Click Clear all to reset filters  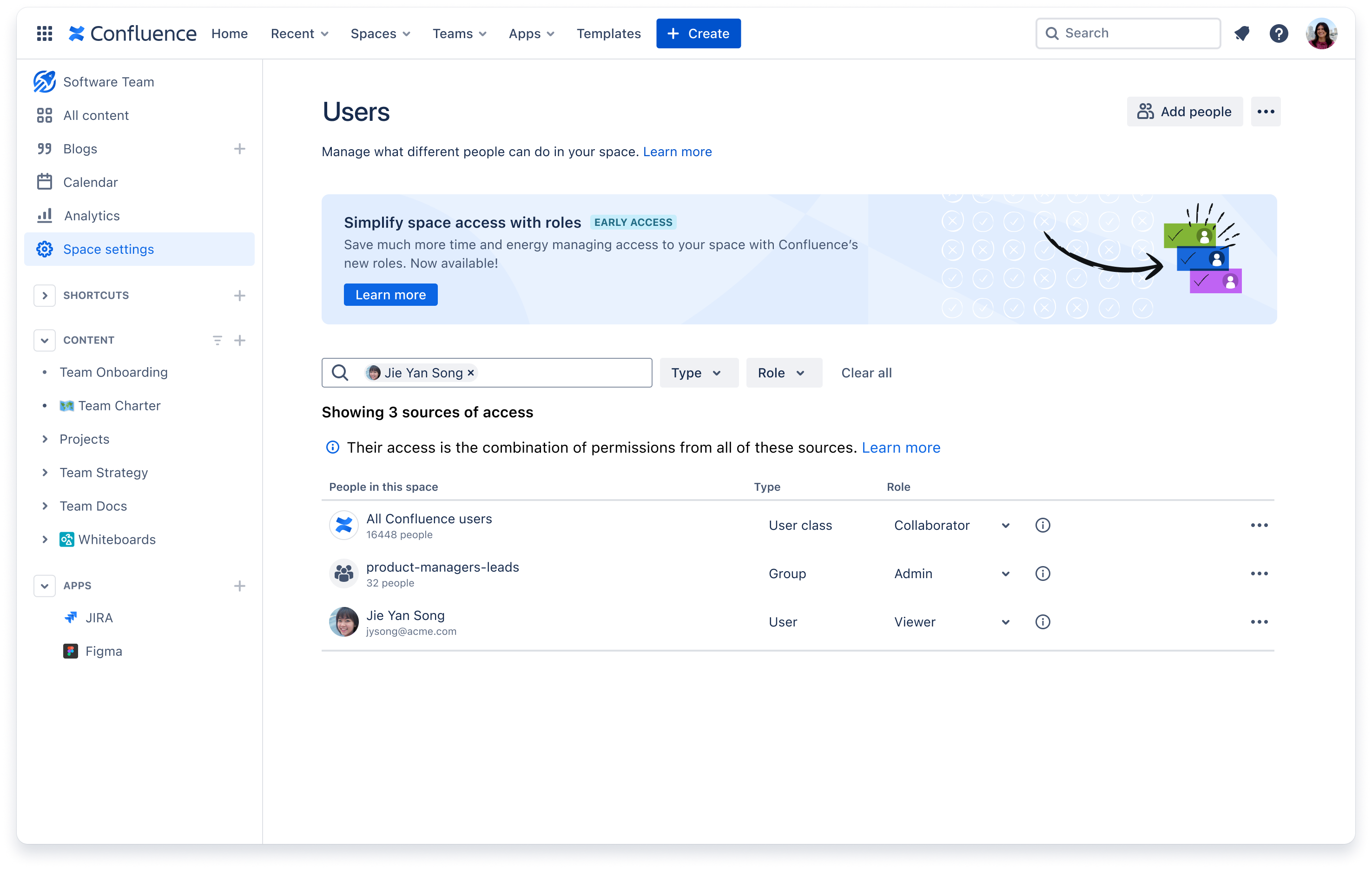point(866,373)
